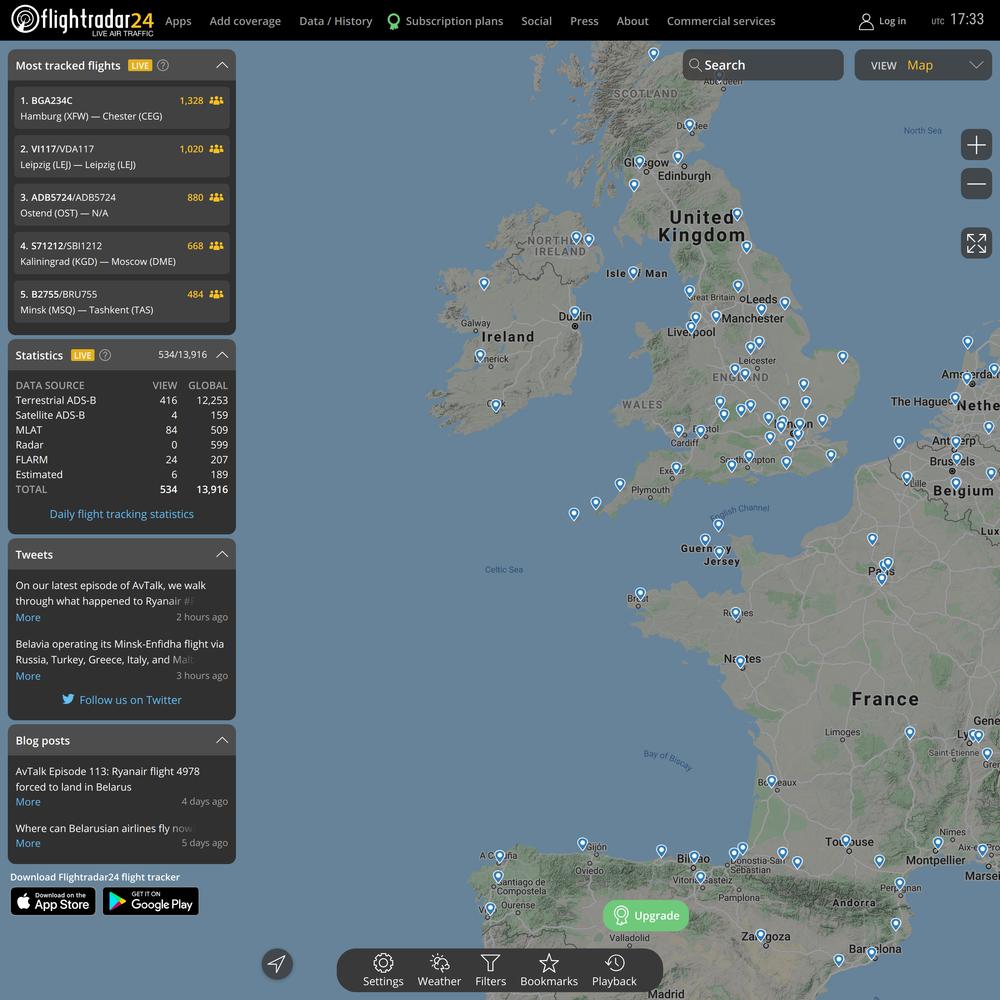Select the airport pin on Isle of Man
The width and height of the screenshot is (1000, 1000).
(633, 272)
